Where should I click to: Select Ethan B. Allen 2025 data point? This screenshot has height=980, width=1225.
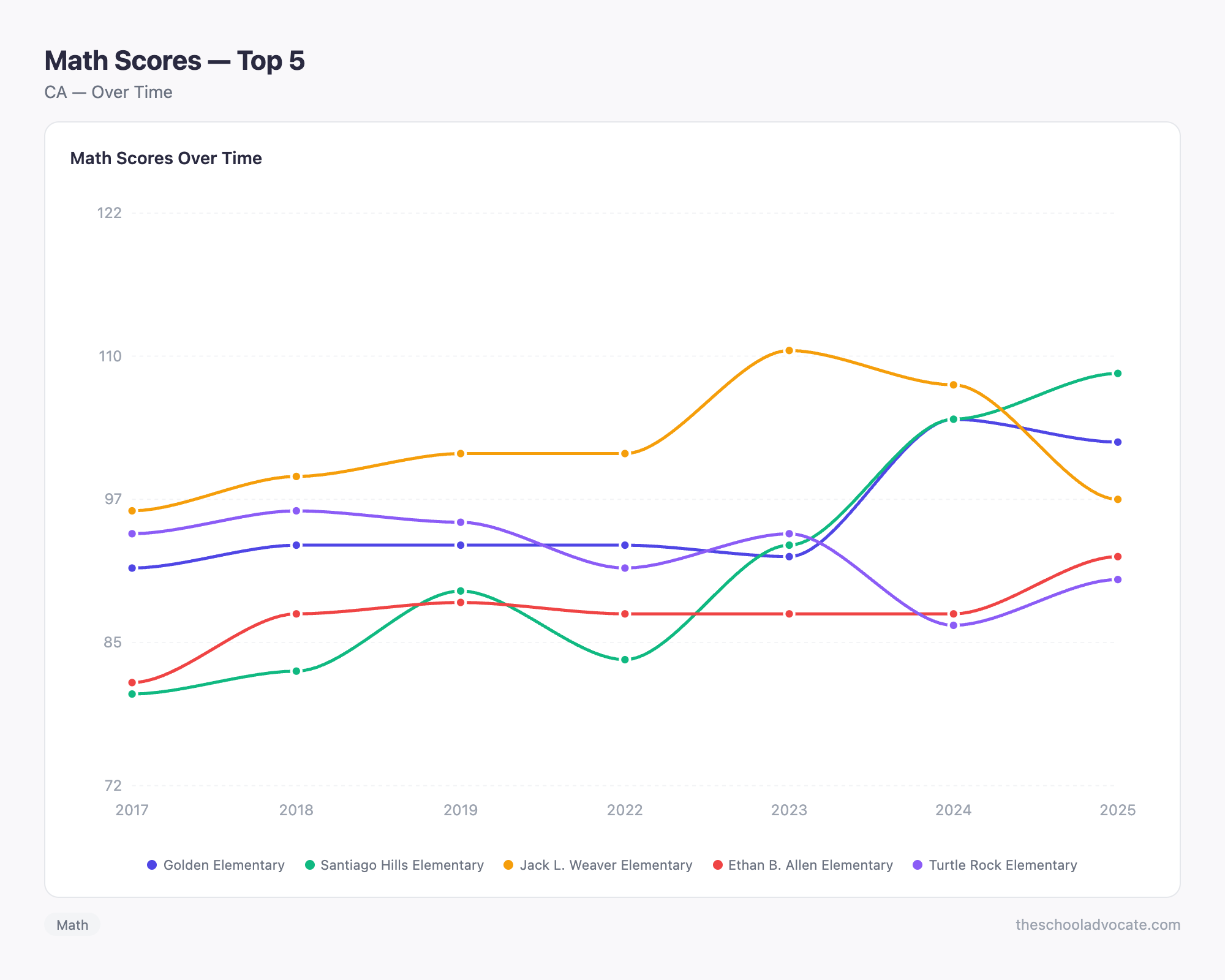(1117, 557)
